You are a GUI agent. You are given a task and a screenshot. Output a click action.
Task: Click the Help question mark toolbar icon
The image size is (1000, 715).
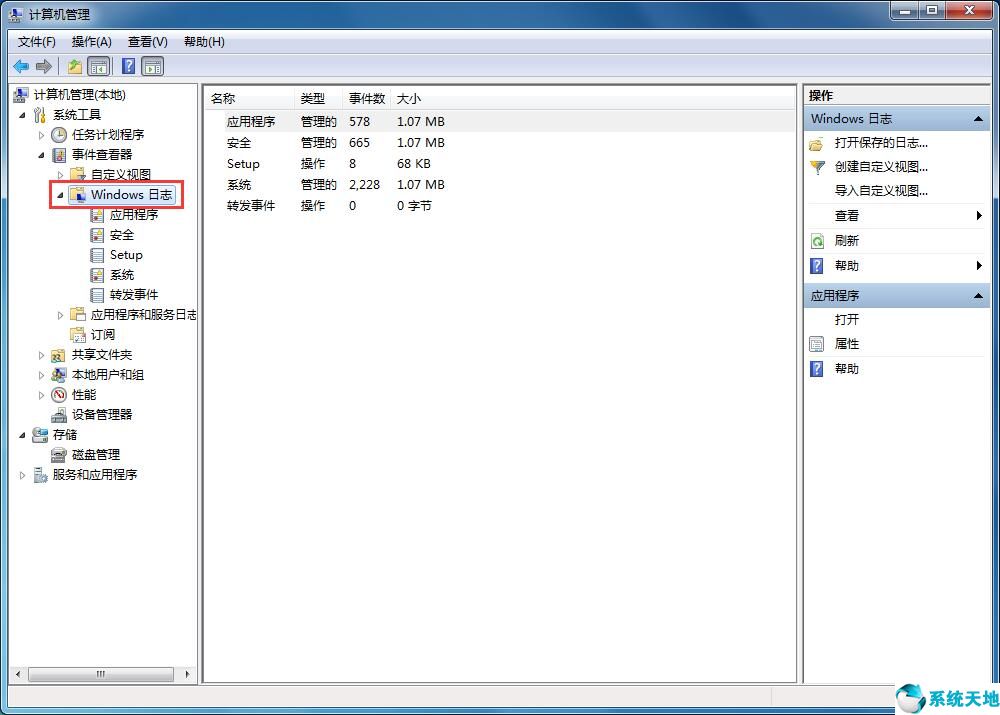126,66
